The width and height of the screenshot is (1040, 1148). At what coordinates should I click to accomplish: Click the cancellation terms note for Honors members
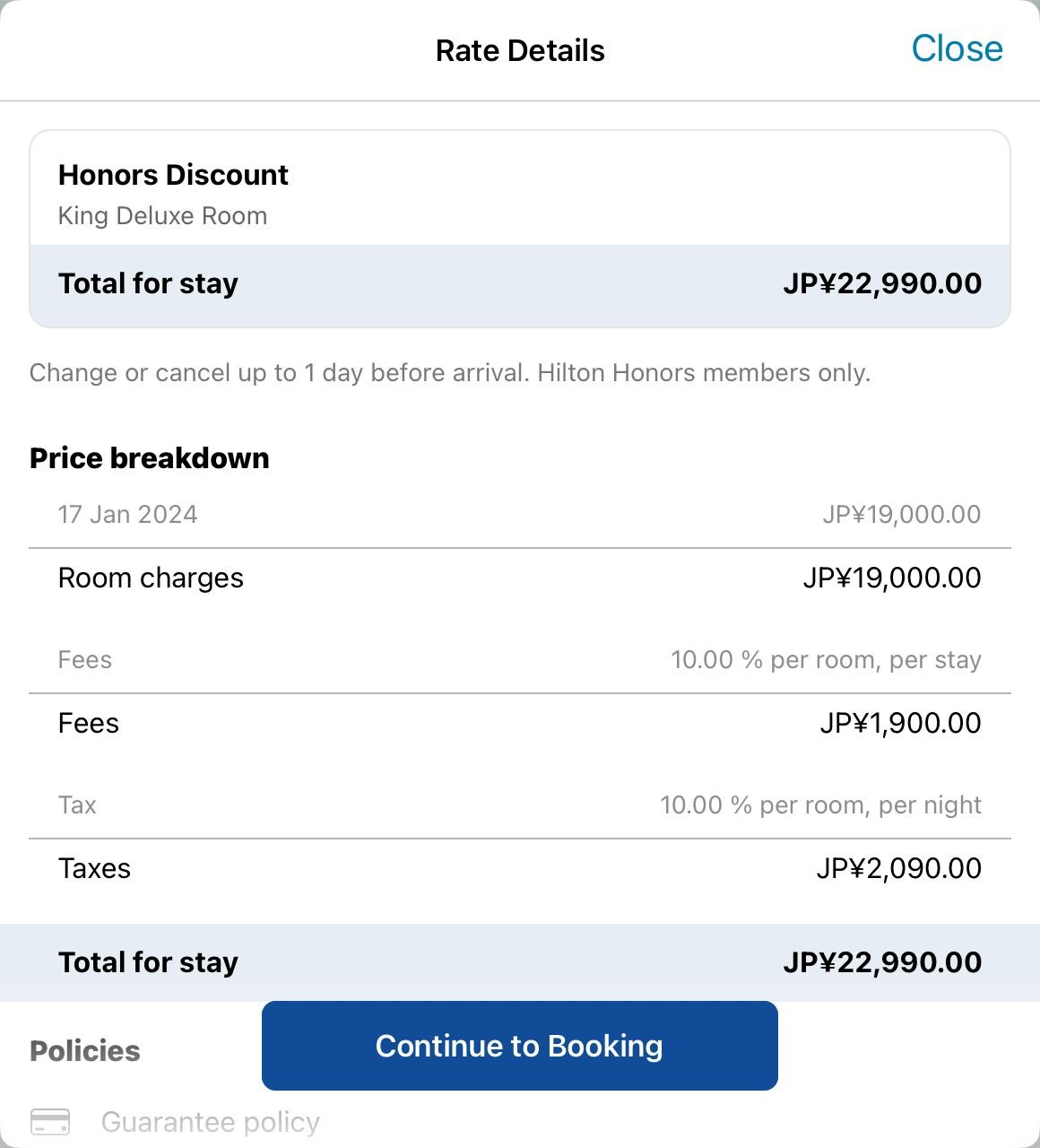pyautogui.click(x=450, y=373)
